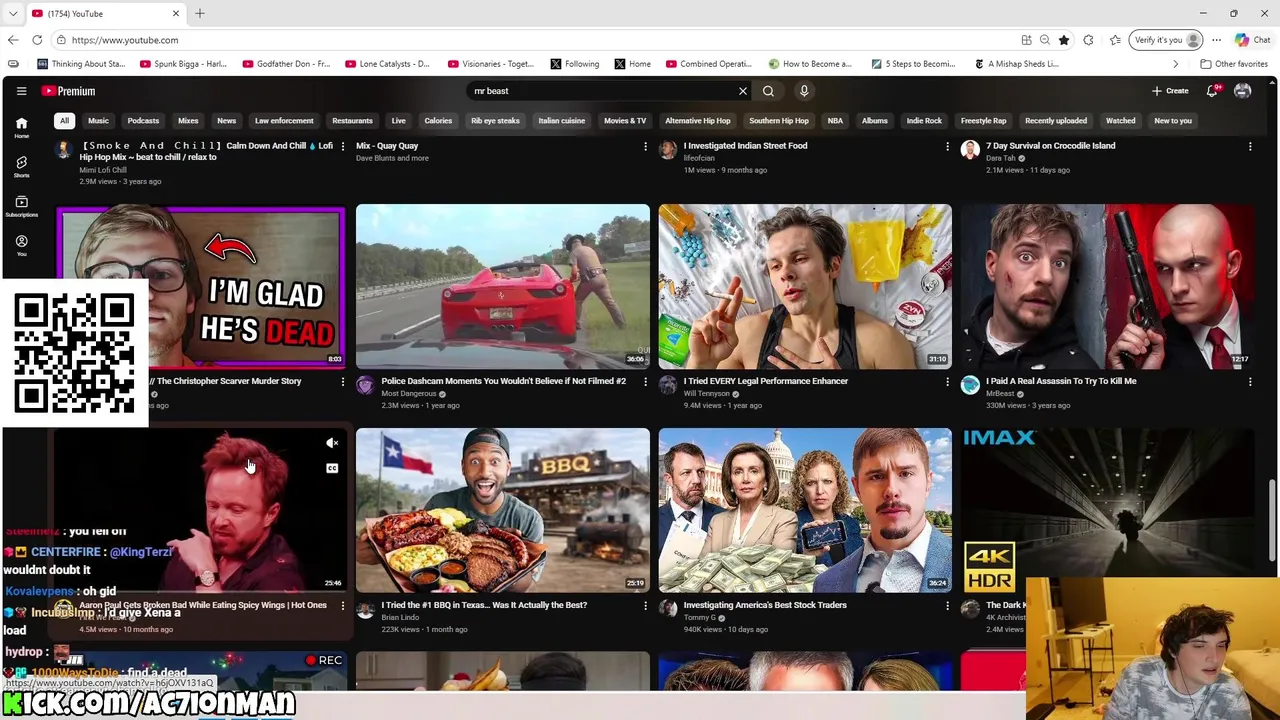Open X Following bookmark
Screen dimensions: 1280x720
pyautogui.click(x=575, y=64)
